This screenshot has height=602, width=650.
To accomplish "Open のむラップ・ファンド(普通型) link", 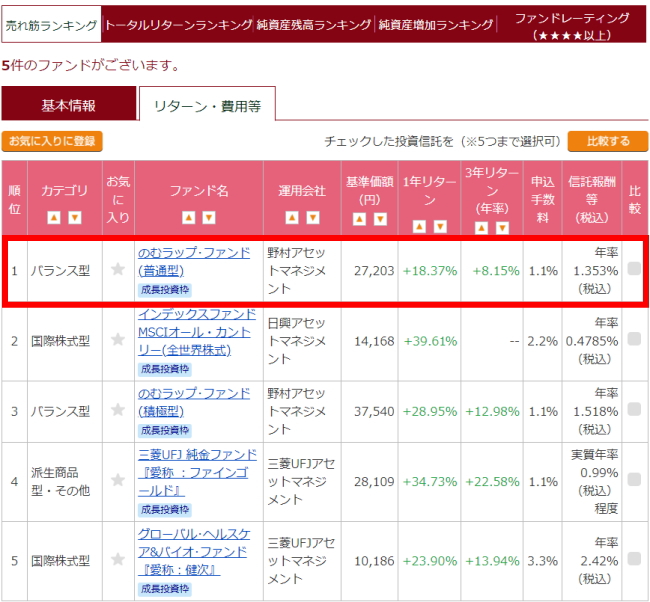I will tap(194, 262).
